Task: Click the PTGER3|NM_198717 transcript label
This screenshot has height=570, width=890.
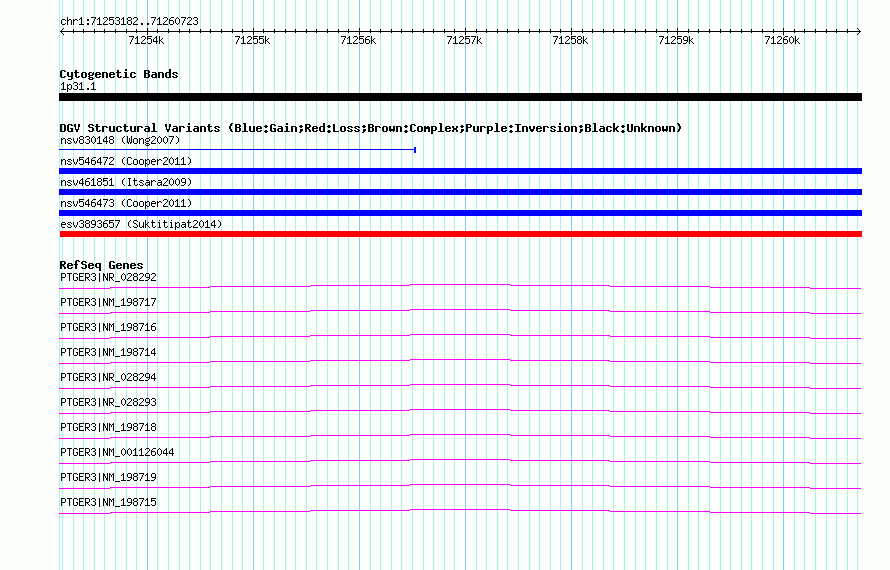Action: [x=108, y=303]
